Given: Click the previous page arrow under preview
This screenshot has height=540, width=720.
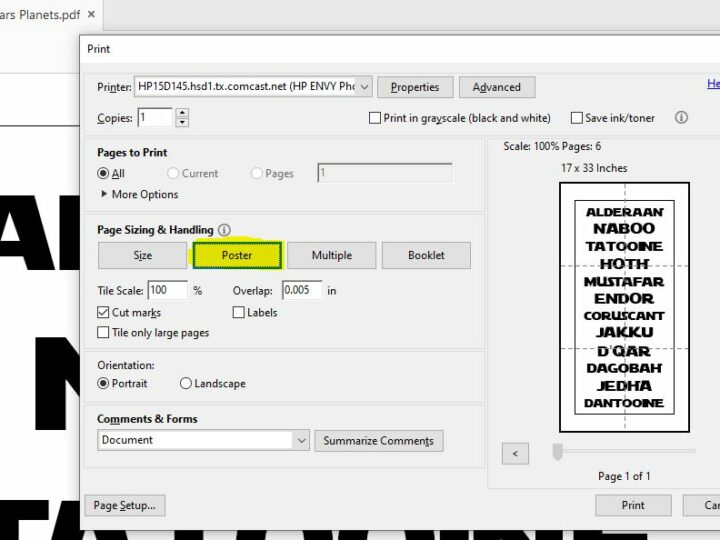Looking at the screenshot, I should [x=515, y=454].
